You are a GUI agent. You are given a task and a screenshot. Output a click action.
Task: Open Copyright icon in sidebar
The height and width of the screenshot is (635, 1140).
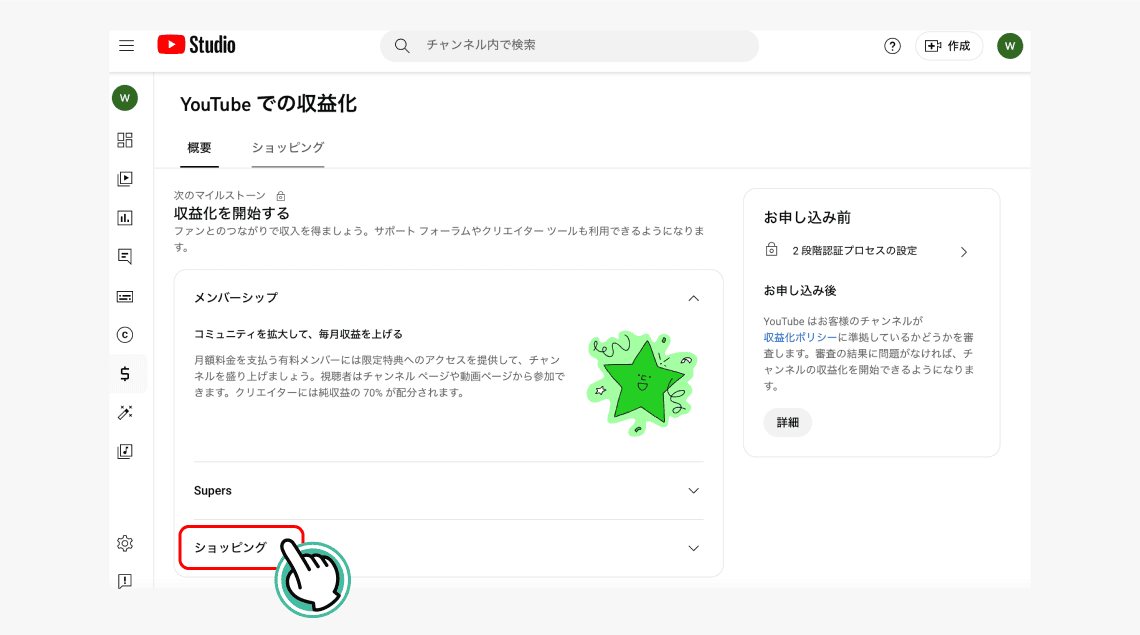pos(125,335)
